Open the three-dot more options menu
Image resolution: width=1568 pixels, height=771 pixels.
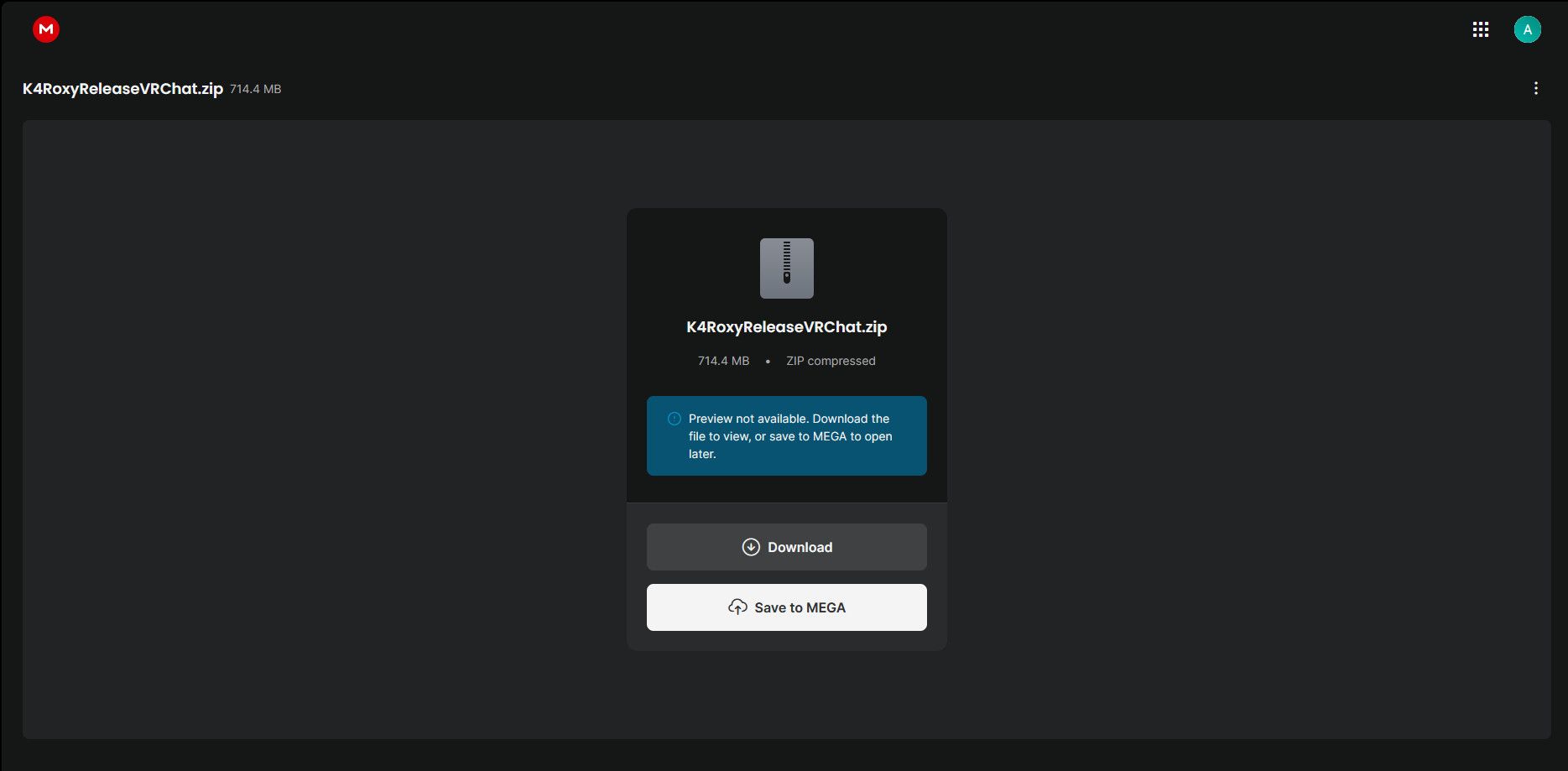pyautogui.click(x=1536, y=88)
